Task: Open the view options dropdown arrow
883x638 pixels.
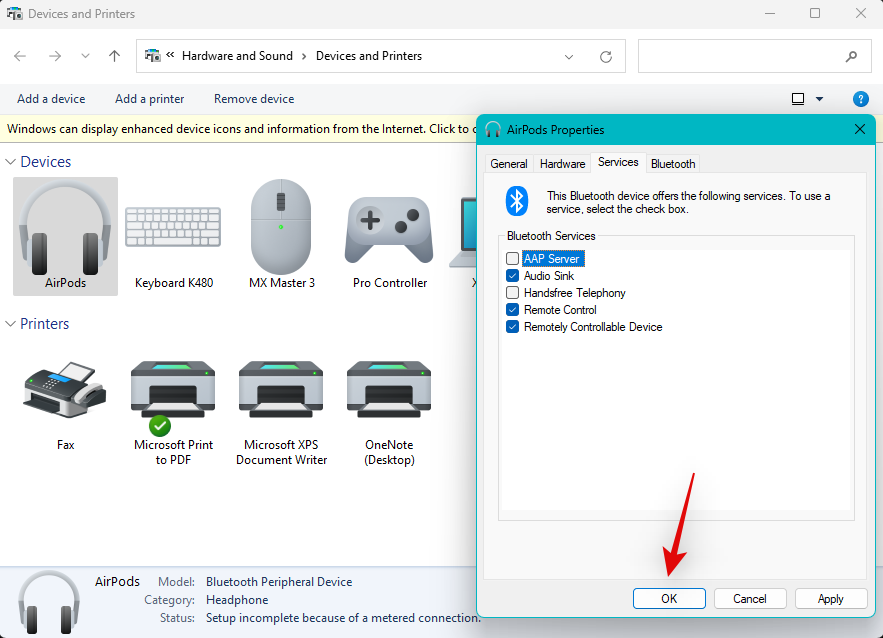Action: (x=819, y=99)
